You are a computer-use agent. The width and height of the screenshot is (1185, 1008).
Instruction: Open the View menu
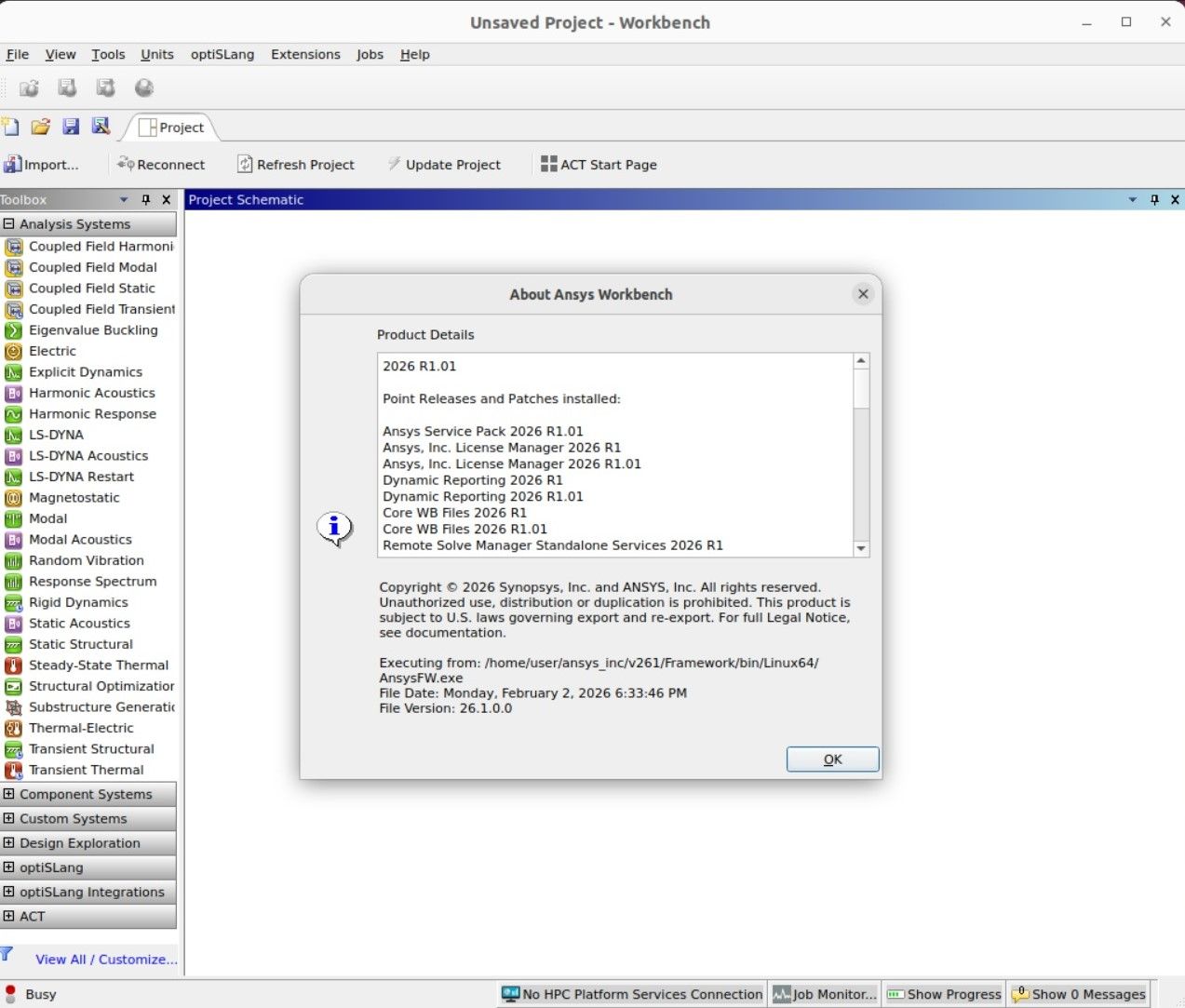[x=61, y=54]
